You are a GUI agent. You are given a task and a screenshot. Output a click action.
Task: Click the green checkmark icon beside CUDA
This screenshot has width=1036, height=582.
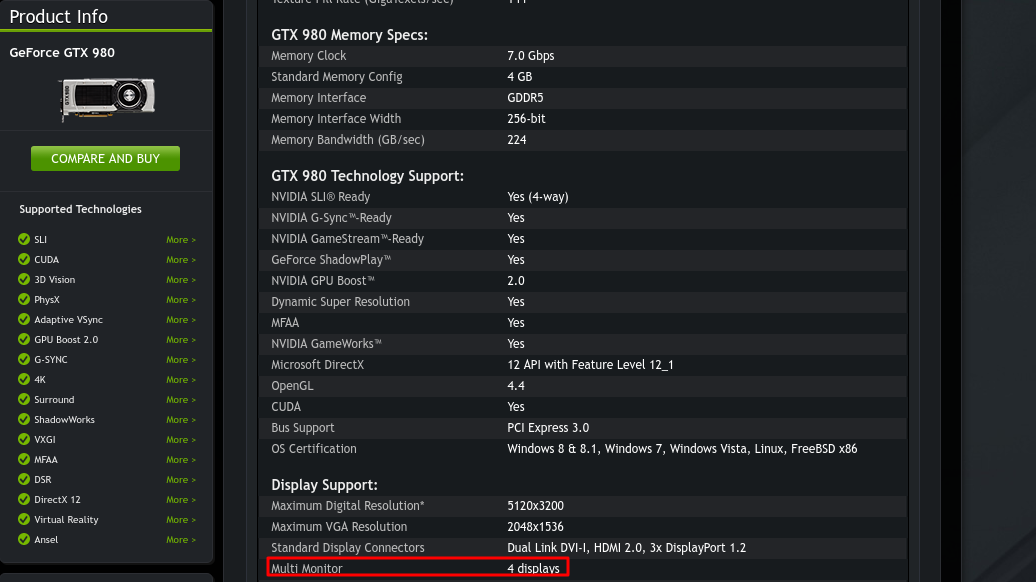click(x=24, y=259)
